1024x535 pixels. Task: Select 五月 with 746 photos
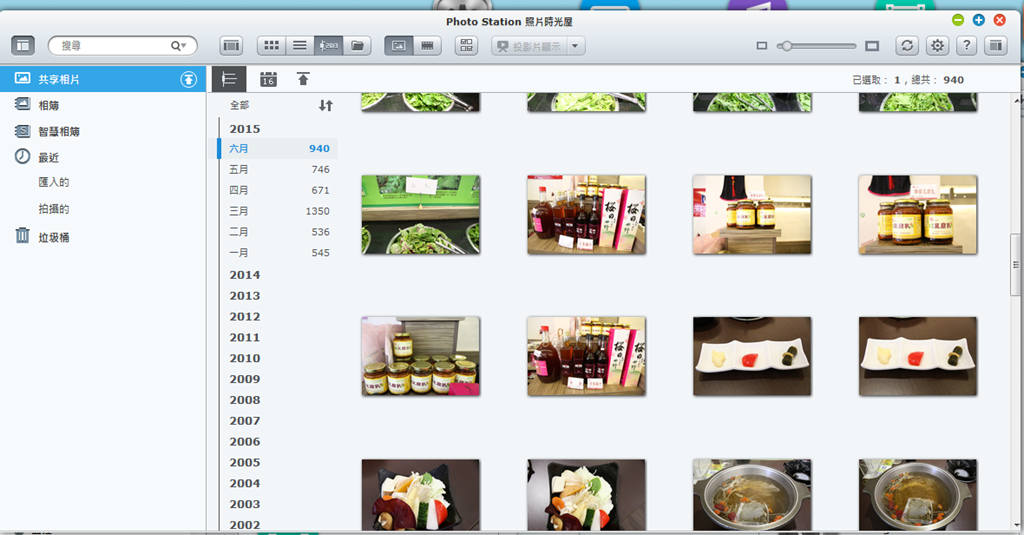coord(278,169)
